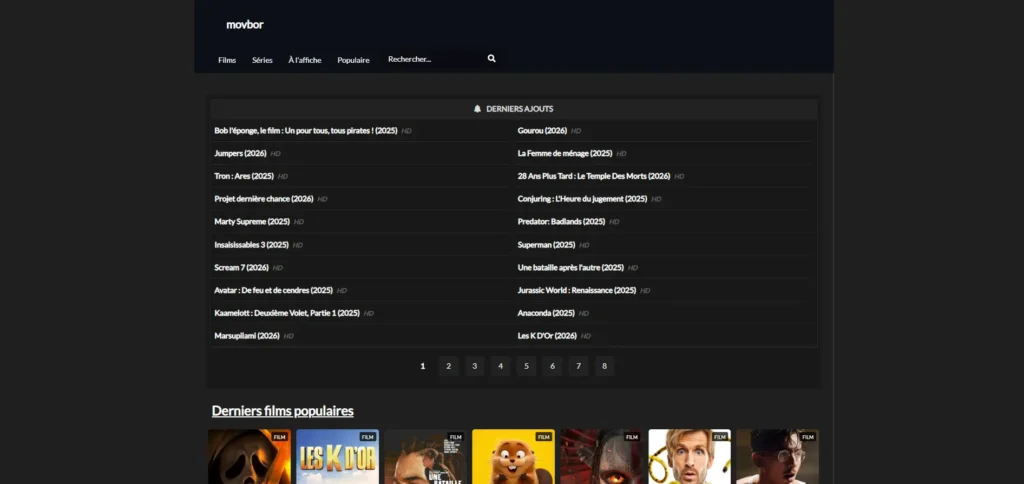Click the bell icon beside Derniers Ajouts
Image resolution: width=1024 pixels, height=484 pixels.
click(x=477, y=109)
